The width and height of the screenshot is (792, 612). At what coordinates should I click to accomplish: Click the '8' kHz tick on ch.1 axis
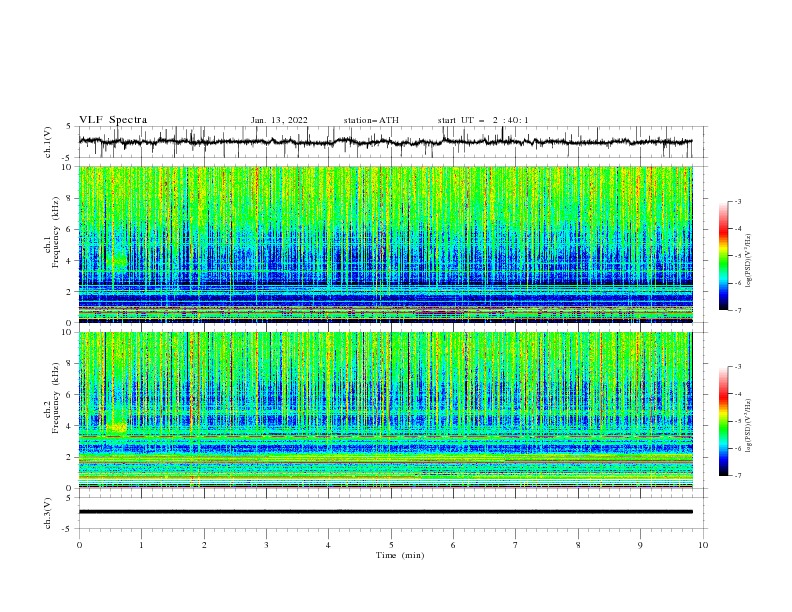(x=70, y=198)
